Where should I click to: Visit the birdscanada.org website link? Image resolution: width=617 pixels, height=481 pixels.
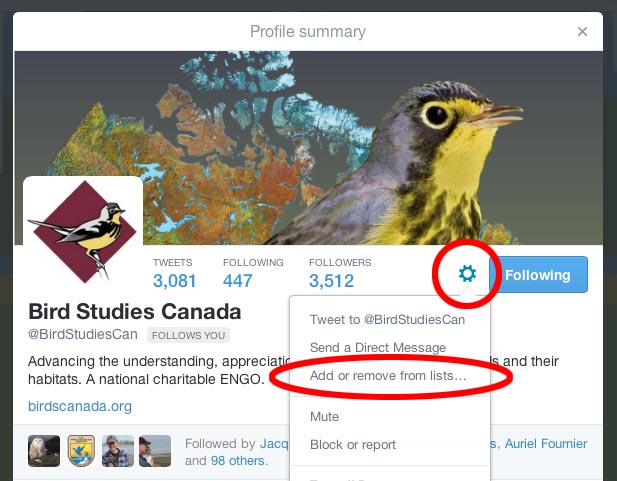[80, 406]
